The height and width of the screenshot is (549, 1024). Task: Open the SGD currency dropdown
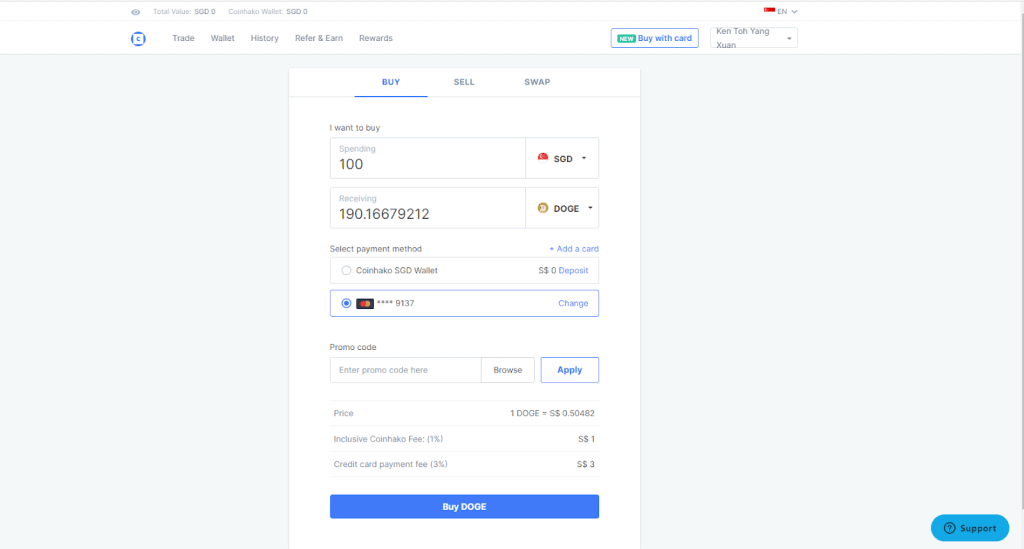562,158
